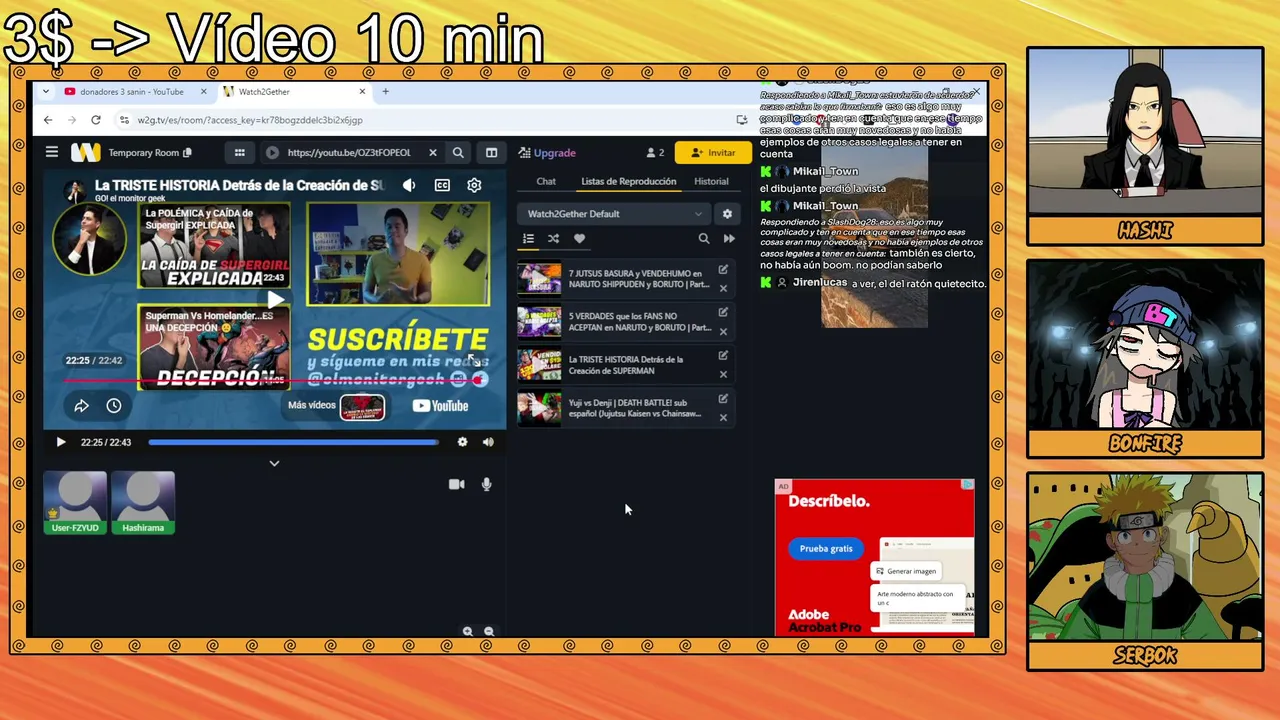Zoom in participant tiles
Screen dimensions: 1280x720
tap(467, 632)
